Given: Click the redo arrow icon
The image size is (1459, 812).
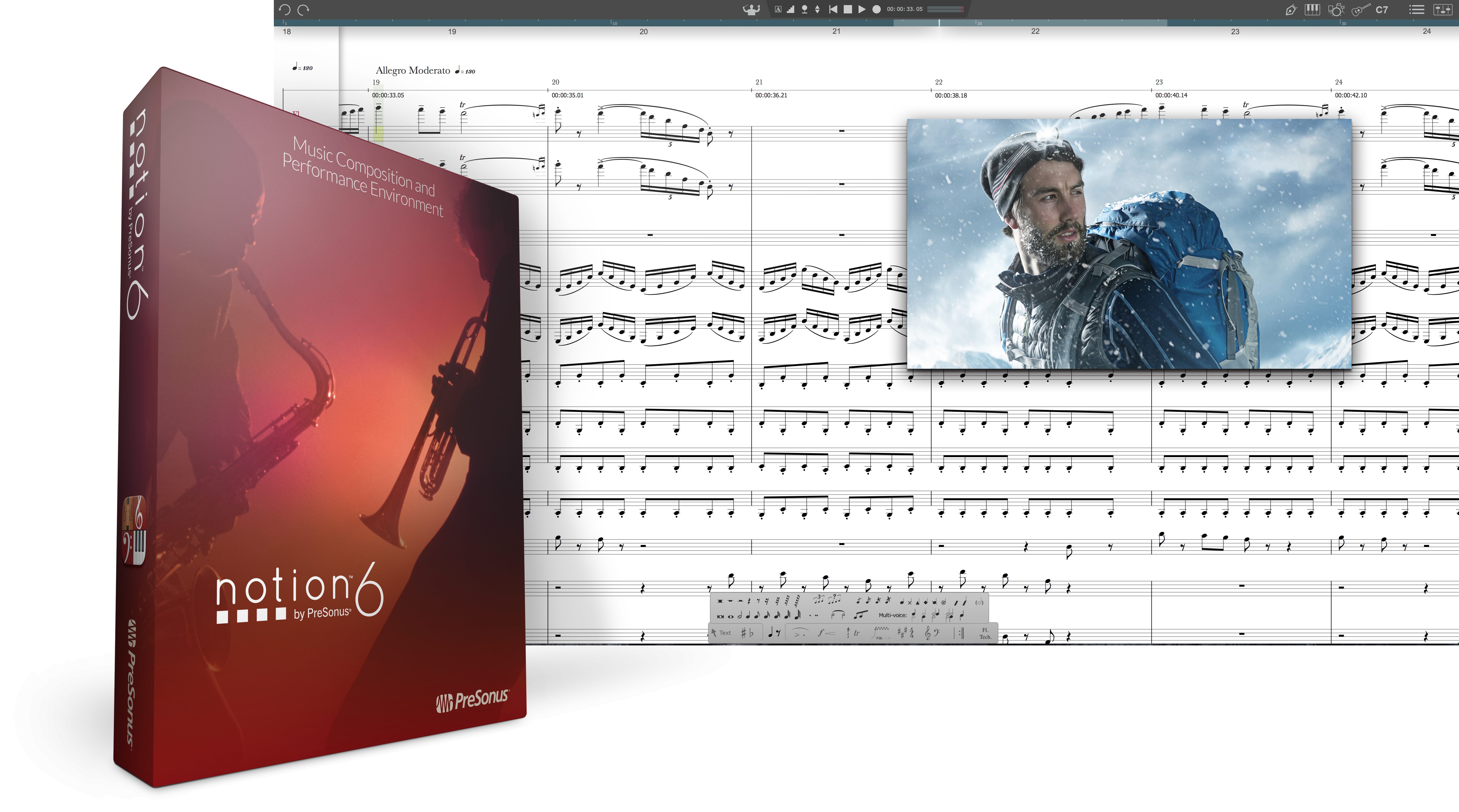Looking at the screenshot, I should pos(303,10).
